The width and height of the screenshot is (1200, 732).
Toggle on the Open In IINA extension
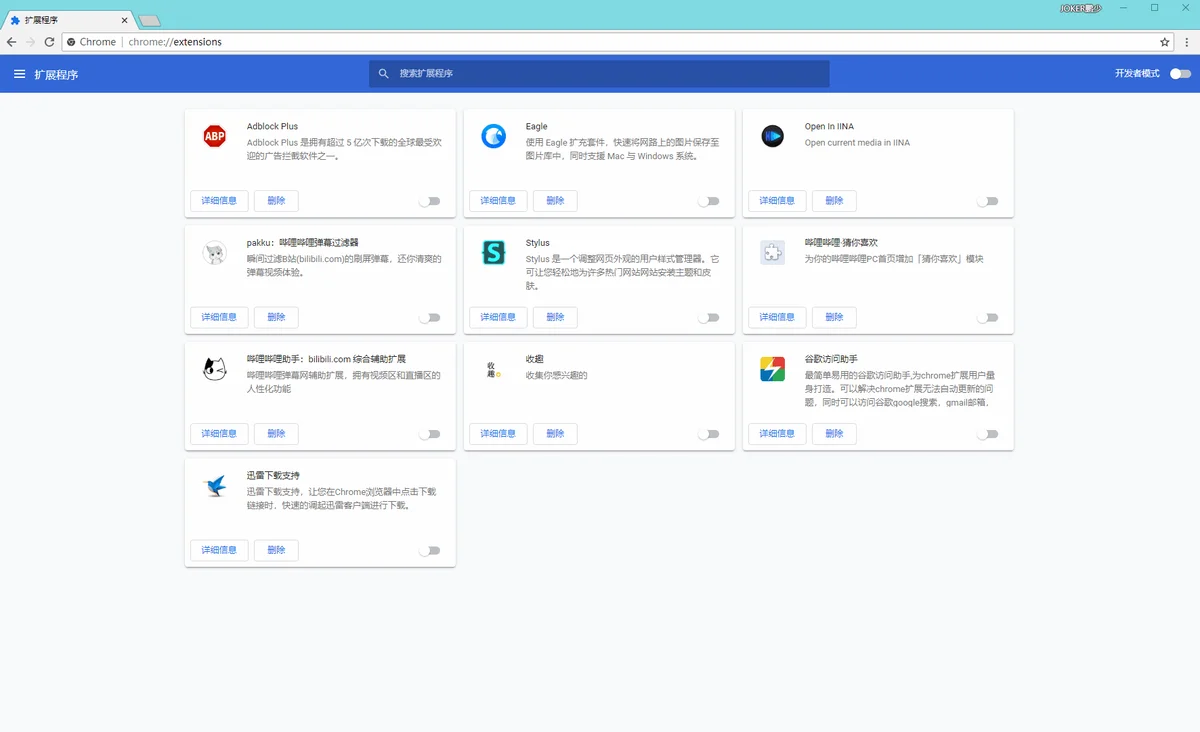987,201
